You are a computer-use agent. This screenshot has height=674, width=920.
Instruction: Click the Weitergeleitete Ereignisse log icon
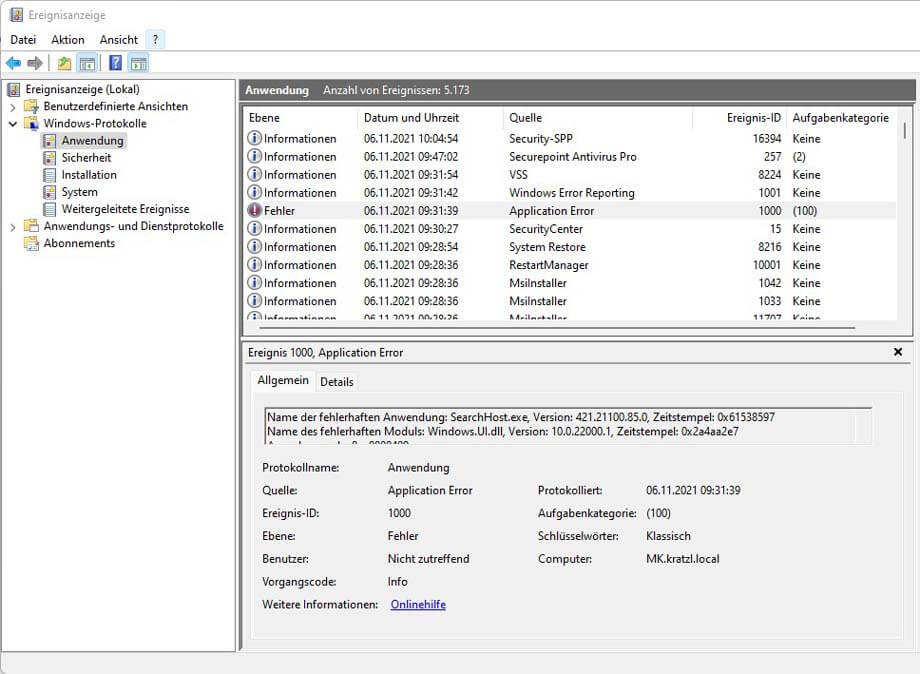(49, 209)
